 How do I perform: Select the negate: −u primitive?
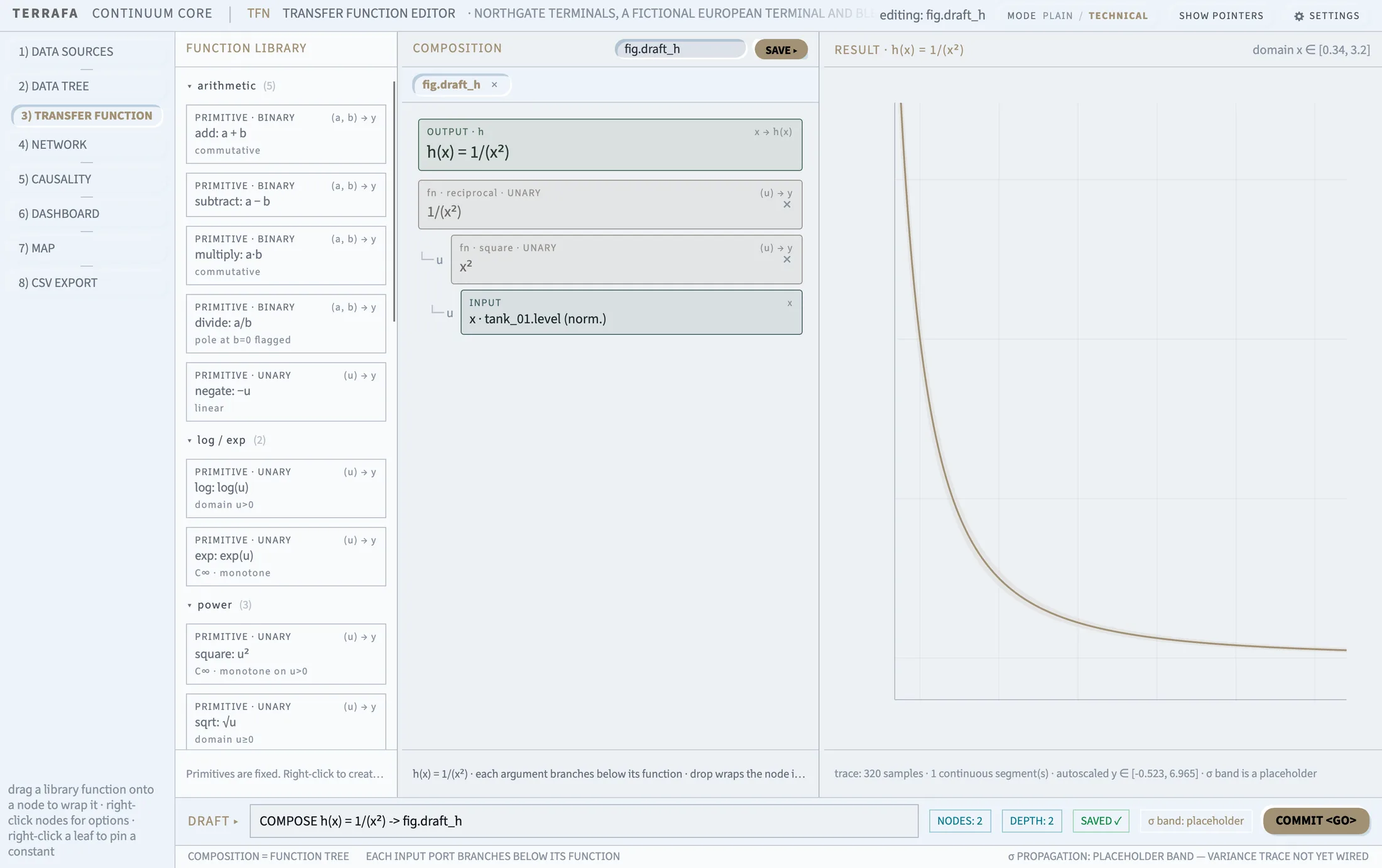pyautogui.click(x=286, y=392)
